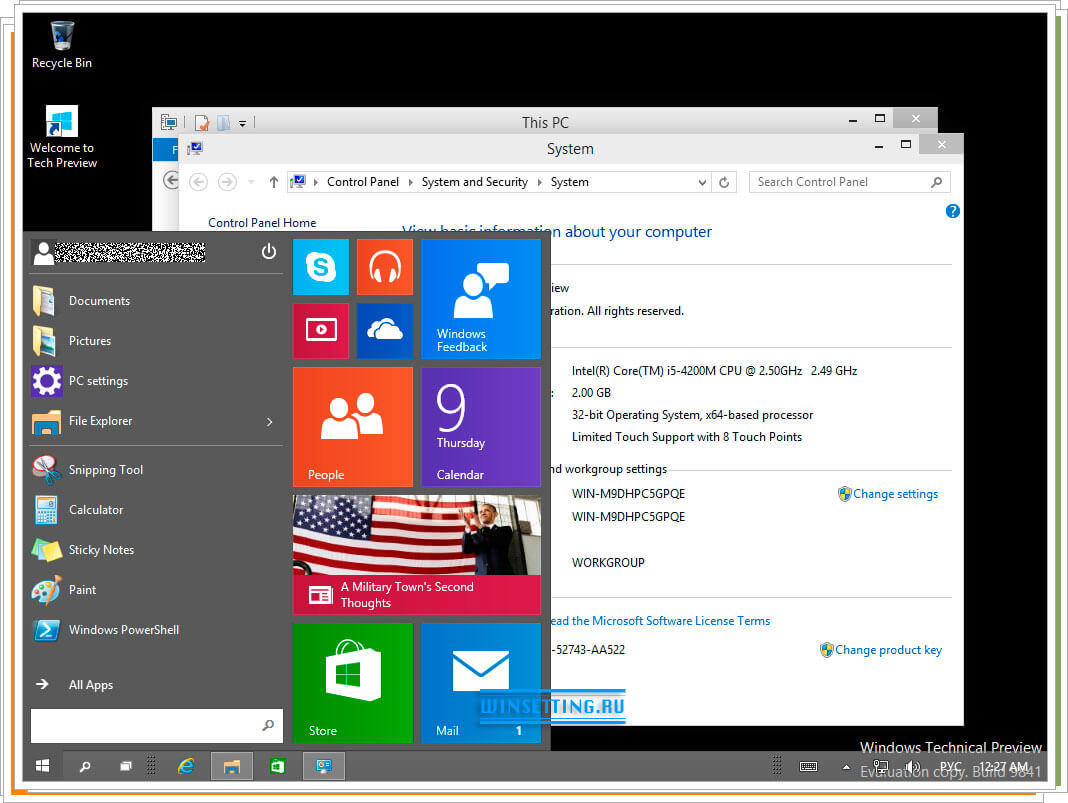Screen dimensions: 1068x803
Task: Click the Change product key link
Action: click(x=888, y=650)
